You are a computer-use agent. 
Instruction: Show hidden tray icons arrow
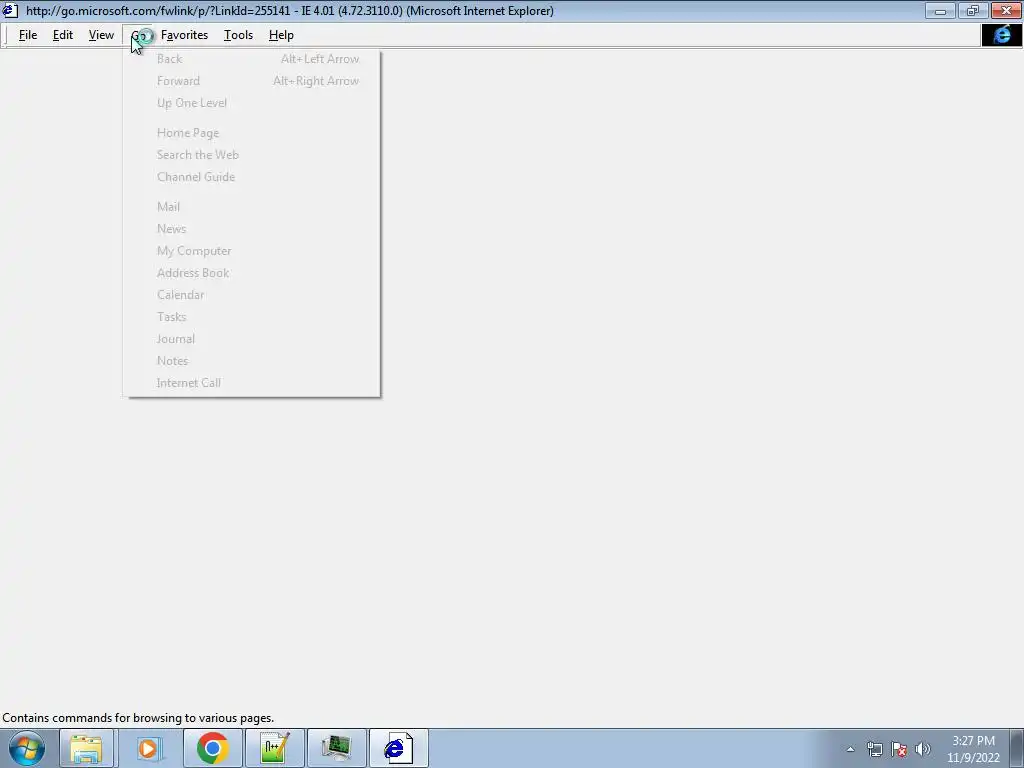tap(850, 749)
